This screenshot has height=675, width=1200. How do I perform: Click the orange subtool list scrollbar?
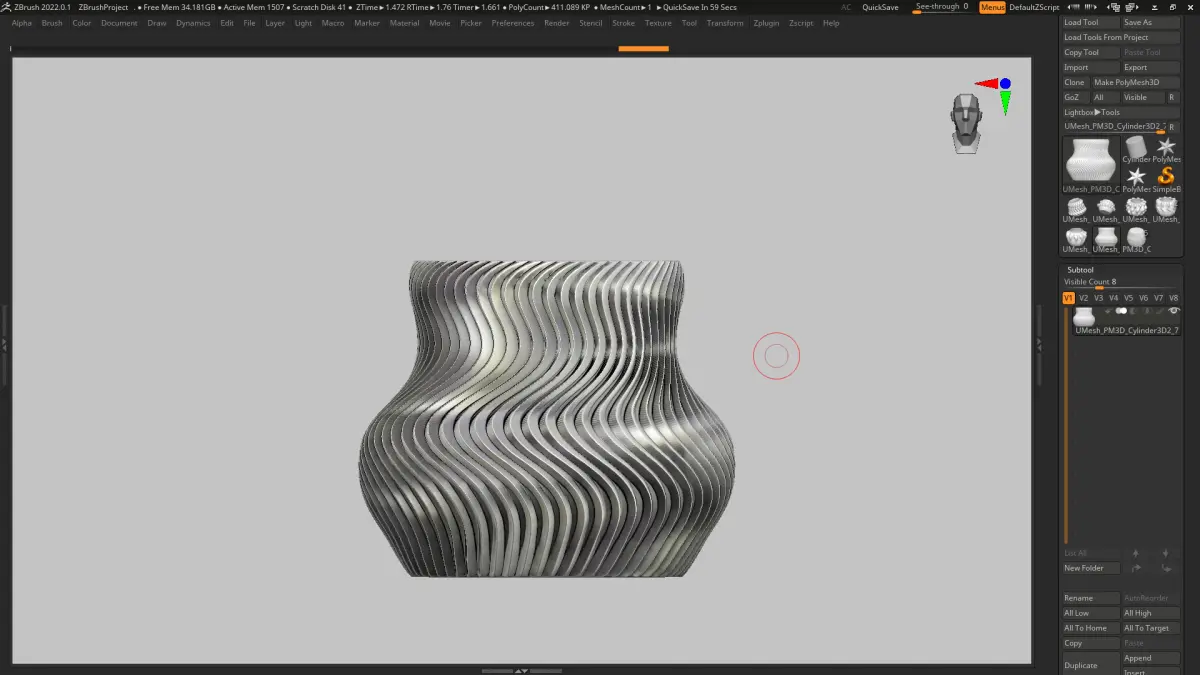coord(1066,425)
